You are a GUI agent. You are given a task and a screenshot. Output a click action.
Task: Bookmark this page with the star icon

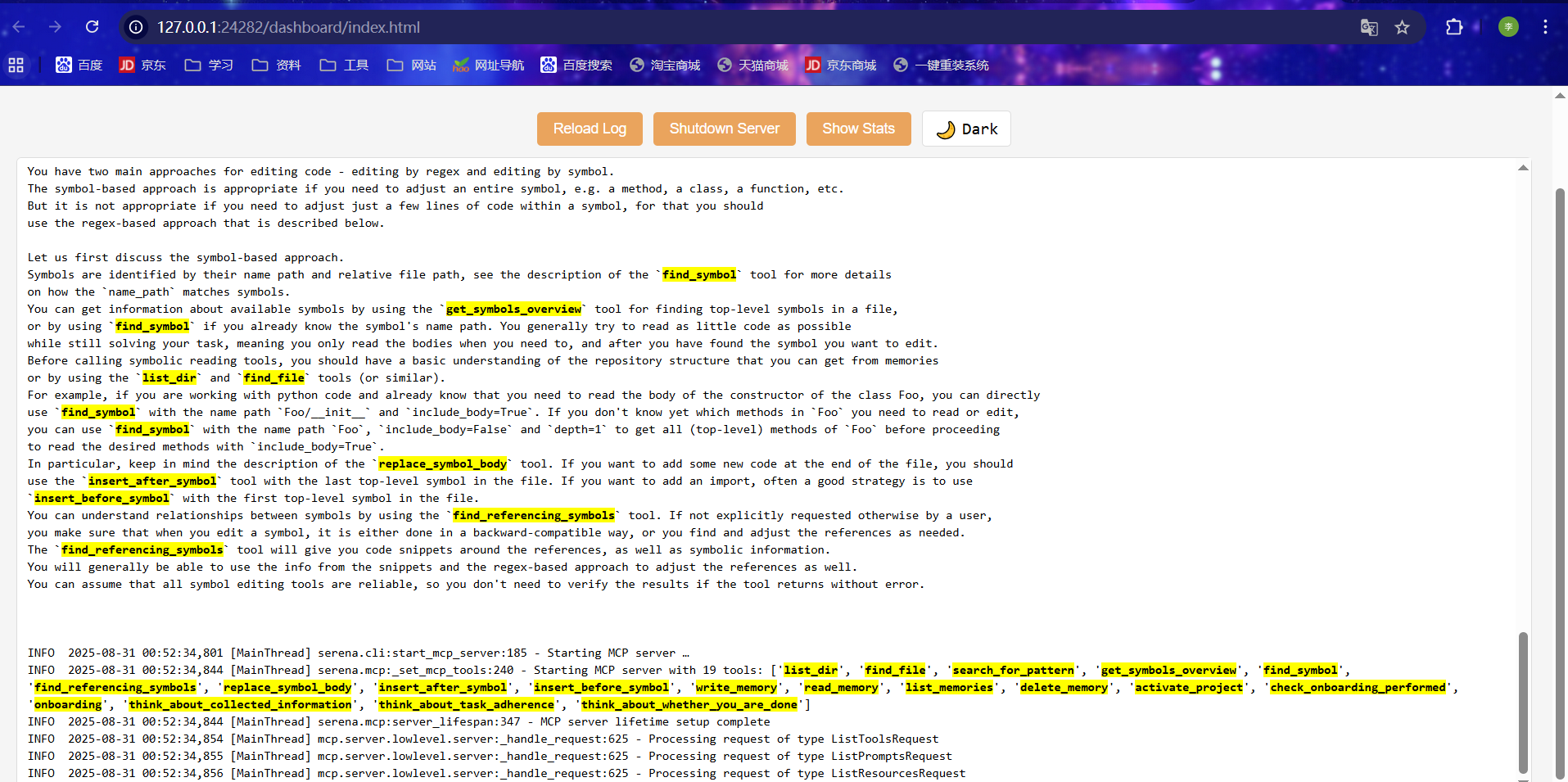point(1403,27)
